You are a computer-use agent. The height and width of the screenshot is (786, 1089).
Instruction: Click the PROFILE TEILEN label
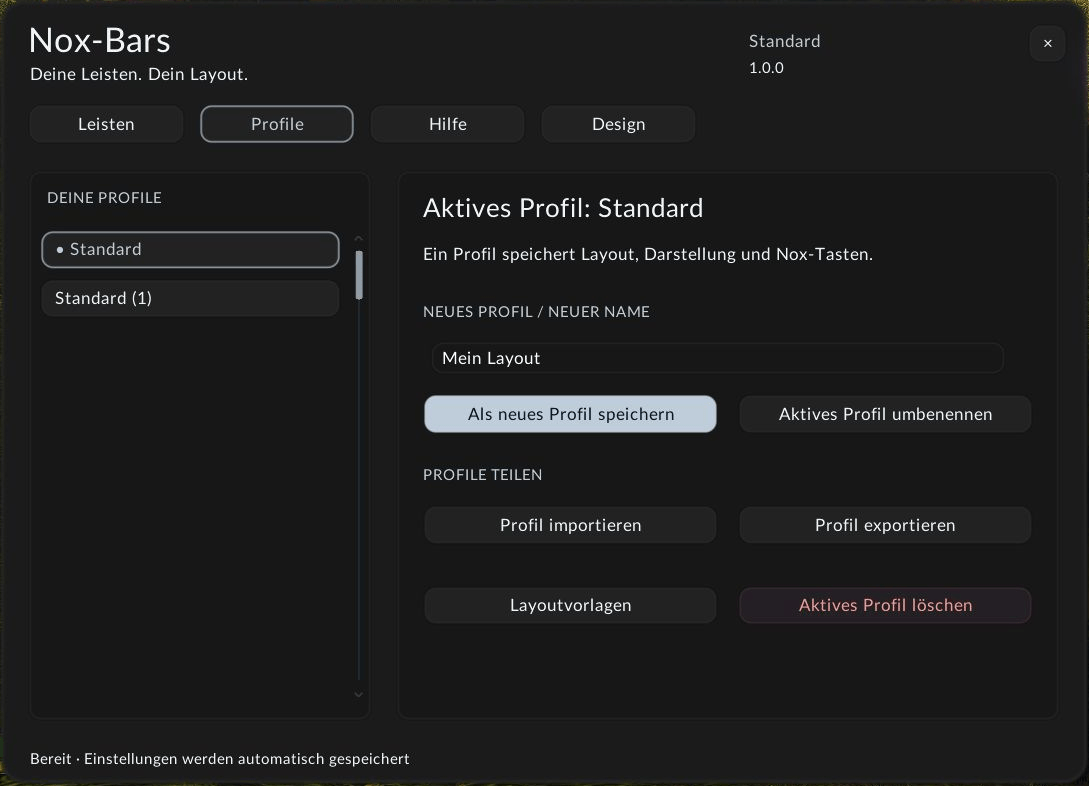(x=483, y=475)
